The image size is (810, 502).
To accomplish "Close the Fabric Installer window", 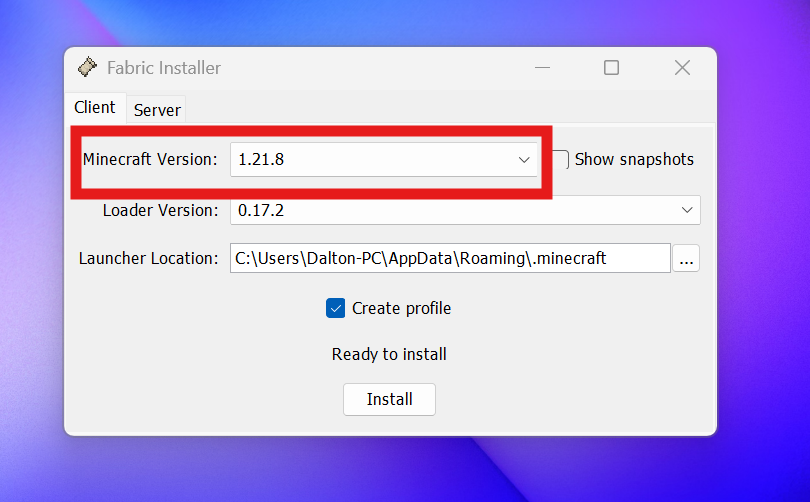I will (682, 68).
